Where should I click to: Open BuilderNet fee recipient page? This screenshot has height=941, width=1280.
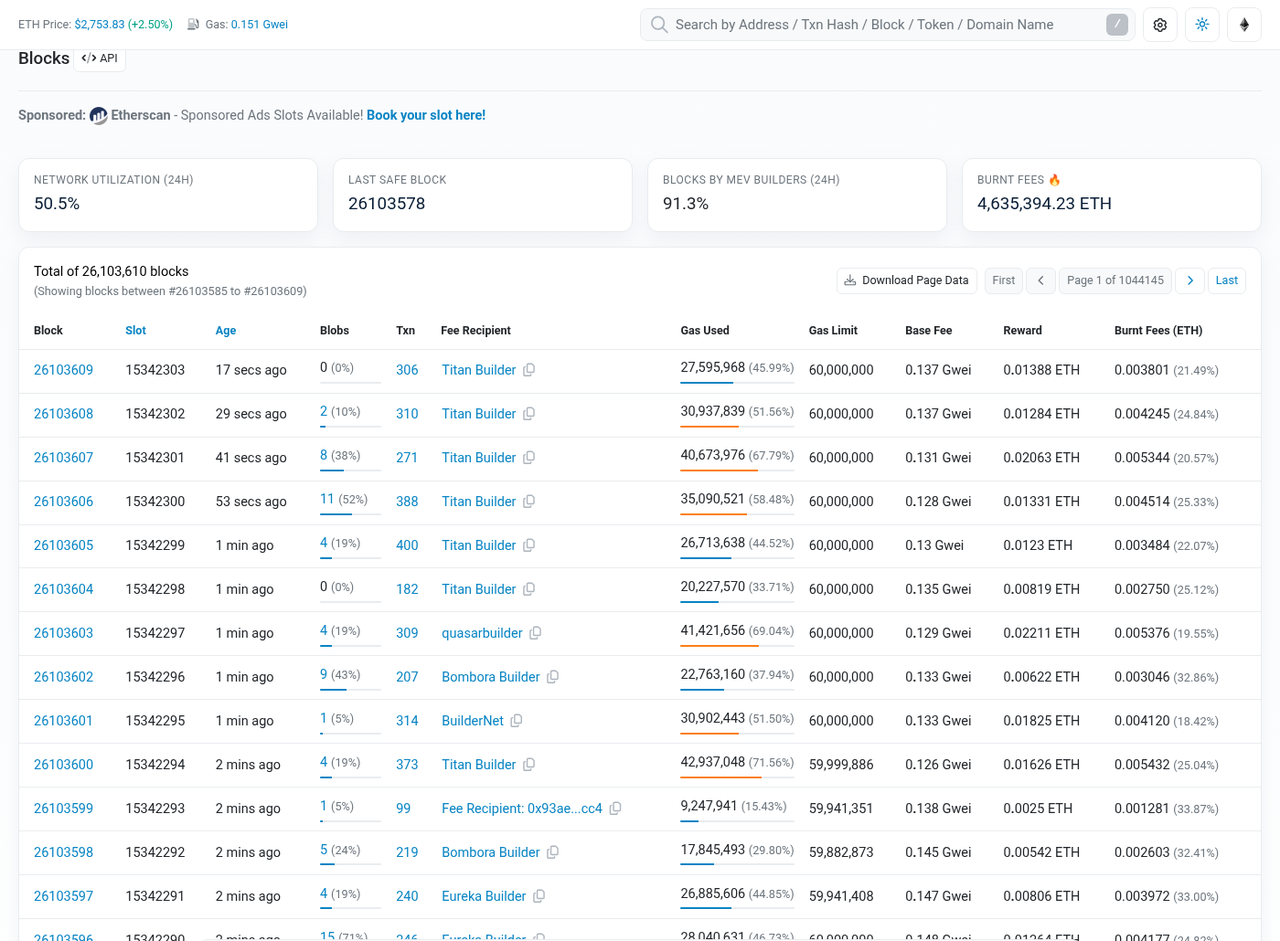coord(473,721)
